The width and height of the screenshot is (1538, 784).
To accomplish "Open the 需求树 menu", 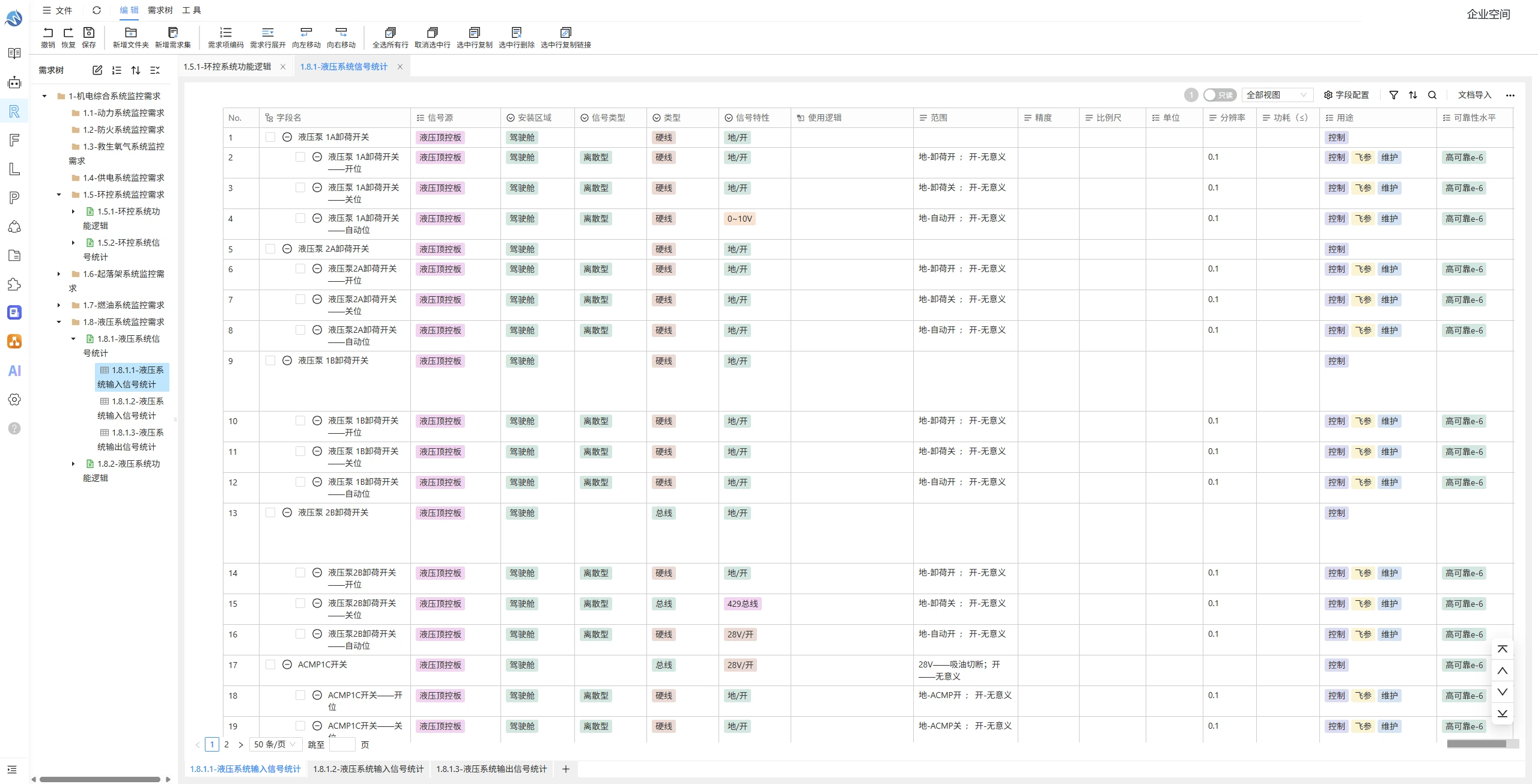I will (x=160, y=10).
